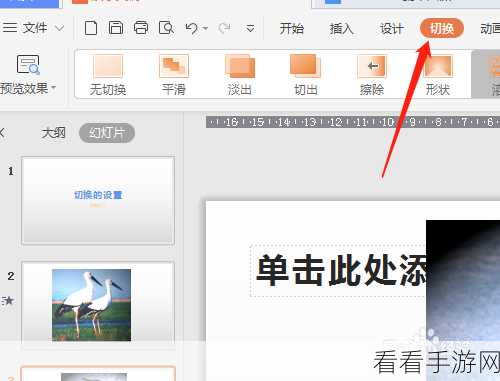Image resolution: width=500 pixels, height=381 pixels.
Task: Apply the 淡出 transition effect
Action: point(240,75)
